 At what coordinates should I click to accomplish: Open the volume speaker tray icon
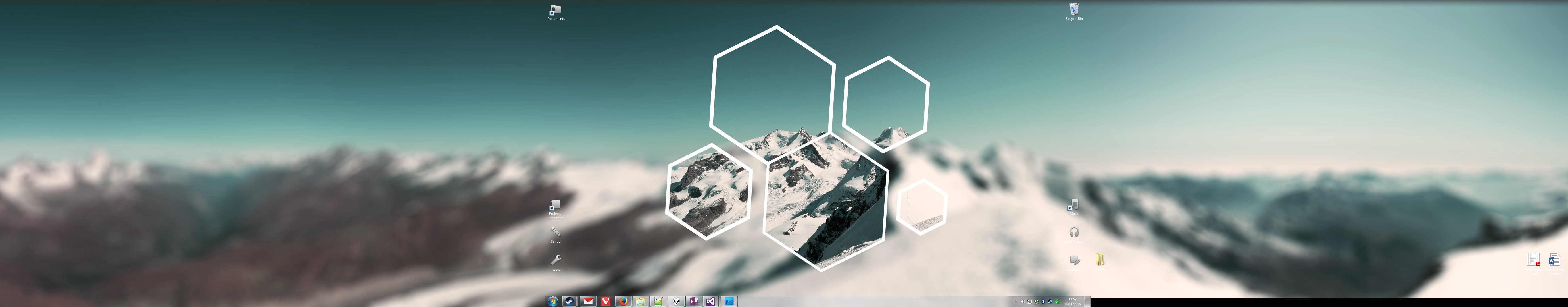click(1023, 302)
